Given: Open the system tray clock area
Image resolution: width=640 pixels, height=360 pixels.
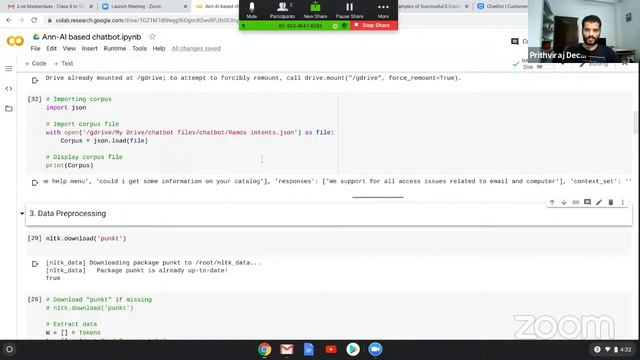Looking at the screenshot, I should [x=614, y=349].
